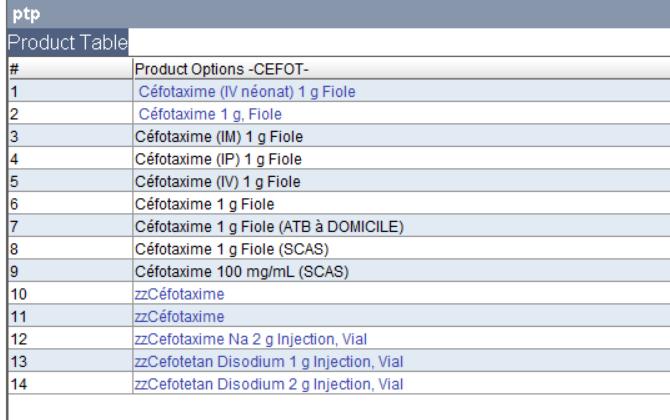The width and height of the screenshot is (670, 420).
Task: Select Céfotaxime (IP) 1 g Fiole option
Action: pyautogui.click(x=217, y=159)
